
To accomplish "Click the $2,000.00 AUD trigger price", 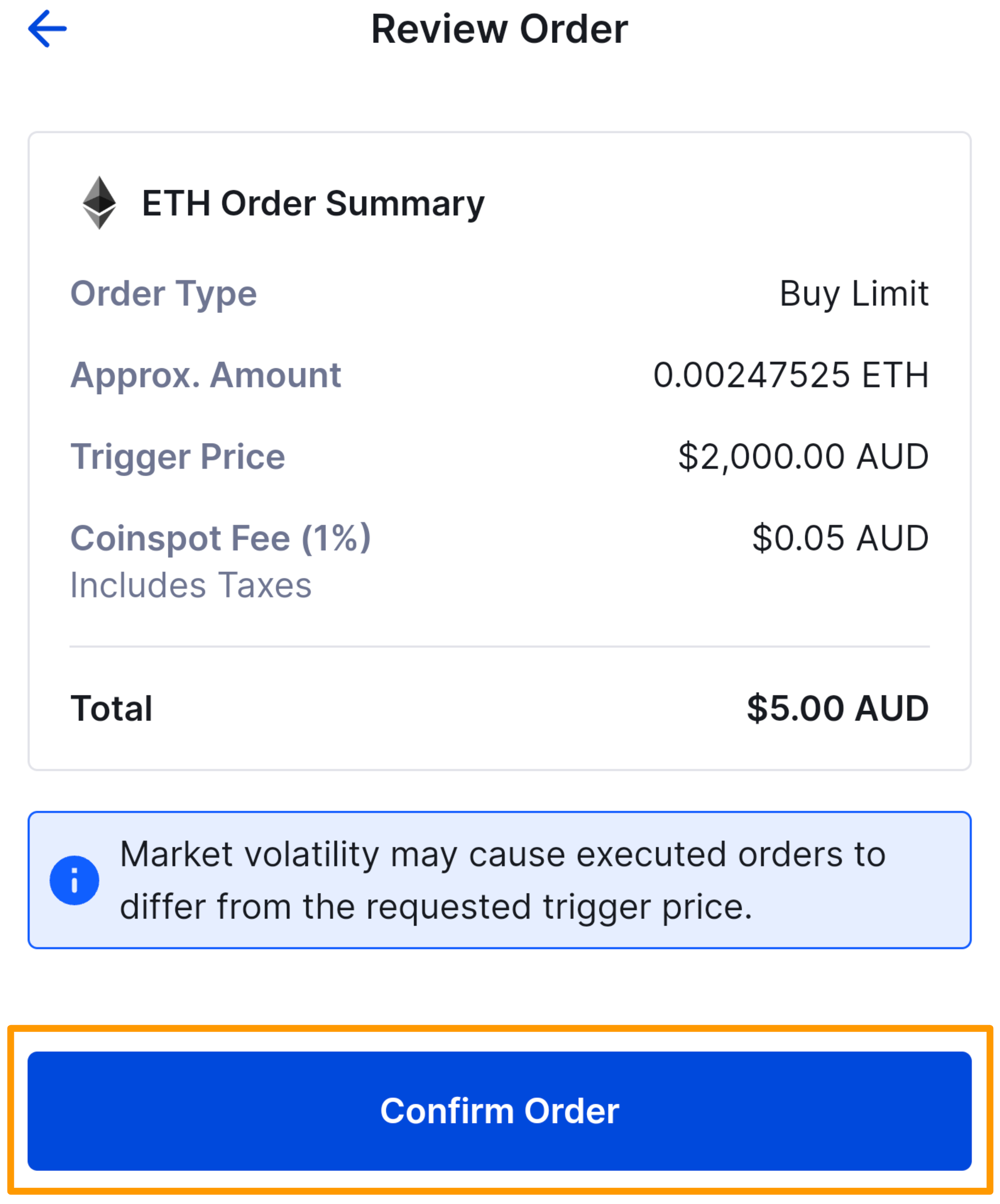I will [x=803, y=456].
